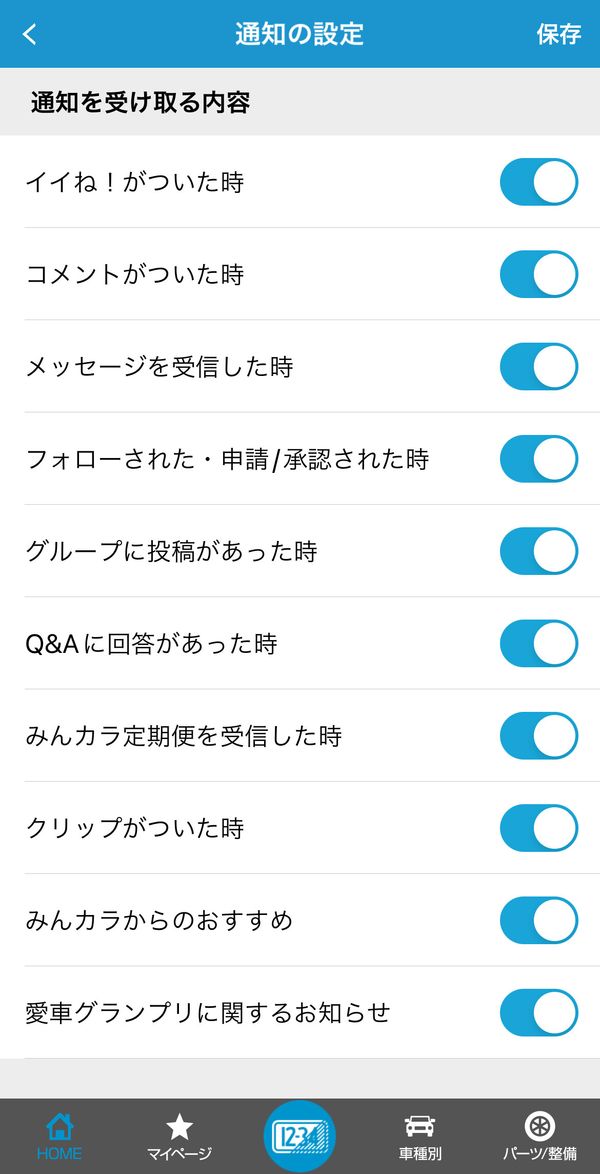Tap the center license plate icon
600x1174 pixels.
coord(300,1136)
